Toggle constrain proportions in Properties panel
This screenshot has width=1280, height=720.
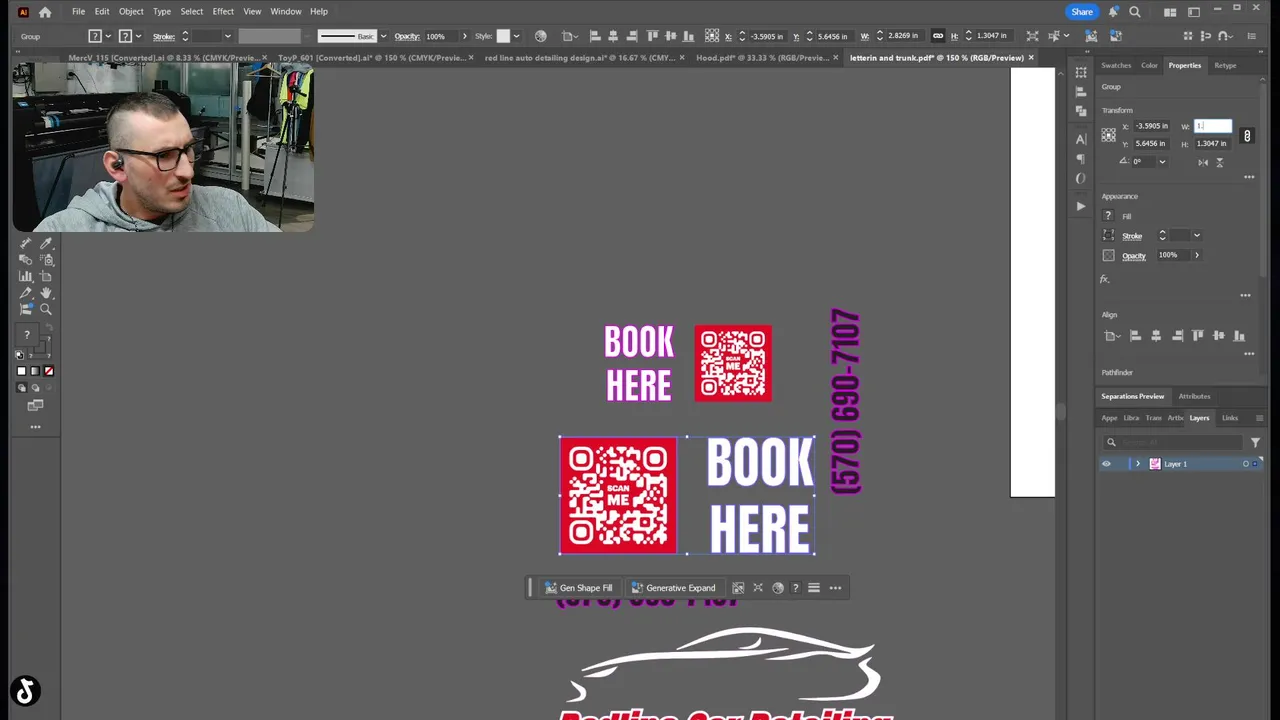pos(1247,135)
